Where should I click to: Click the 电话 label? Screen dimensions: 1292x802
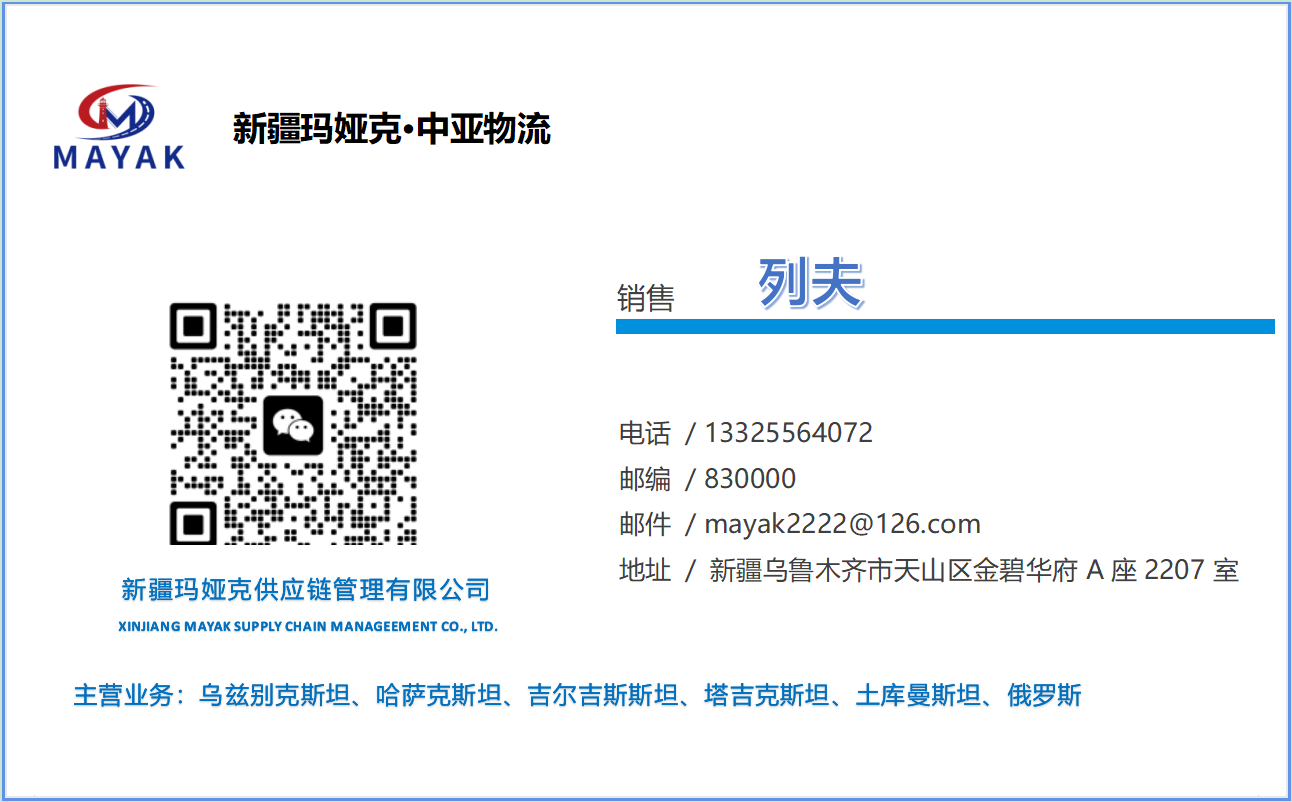click(x=645, y=433)
